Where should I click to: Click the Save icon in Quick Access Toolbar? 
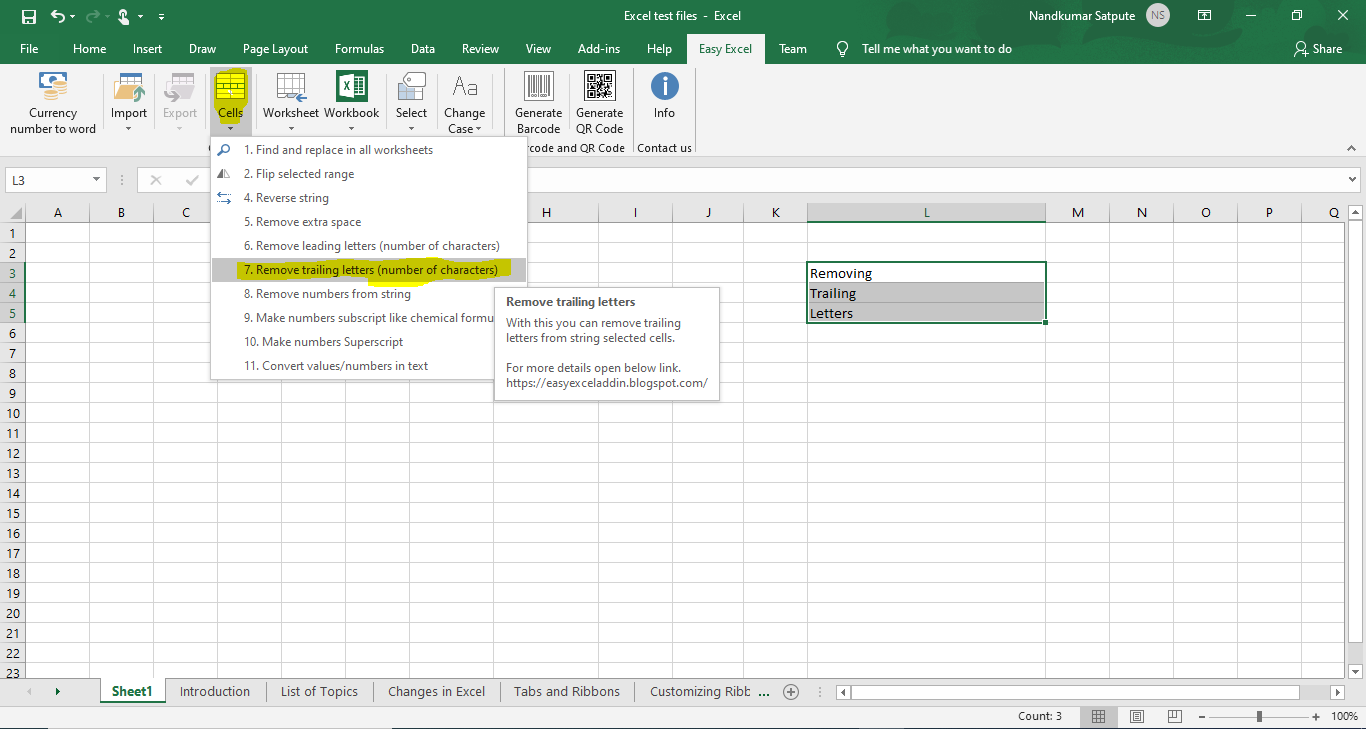click(27, 16)
